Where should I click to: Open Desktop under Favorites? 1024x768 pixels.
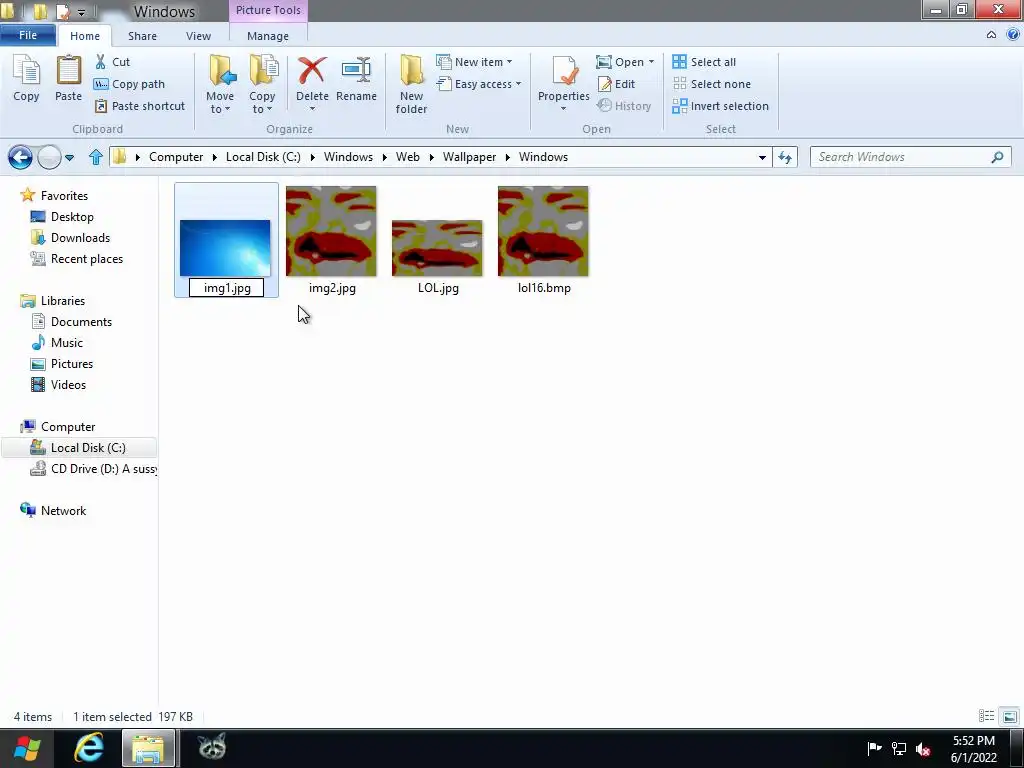coord(62,217)
